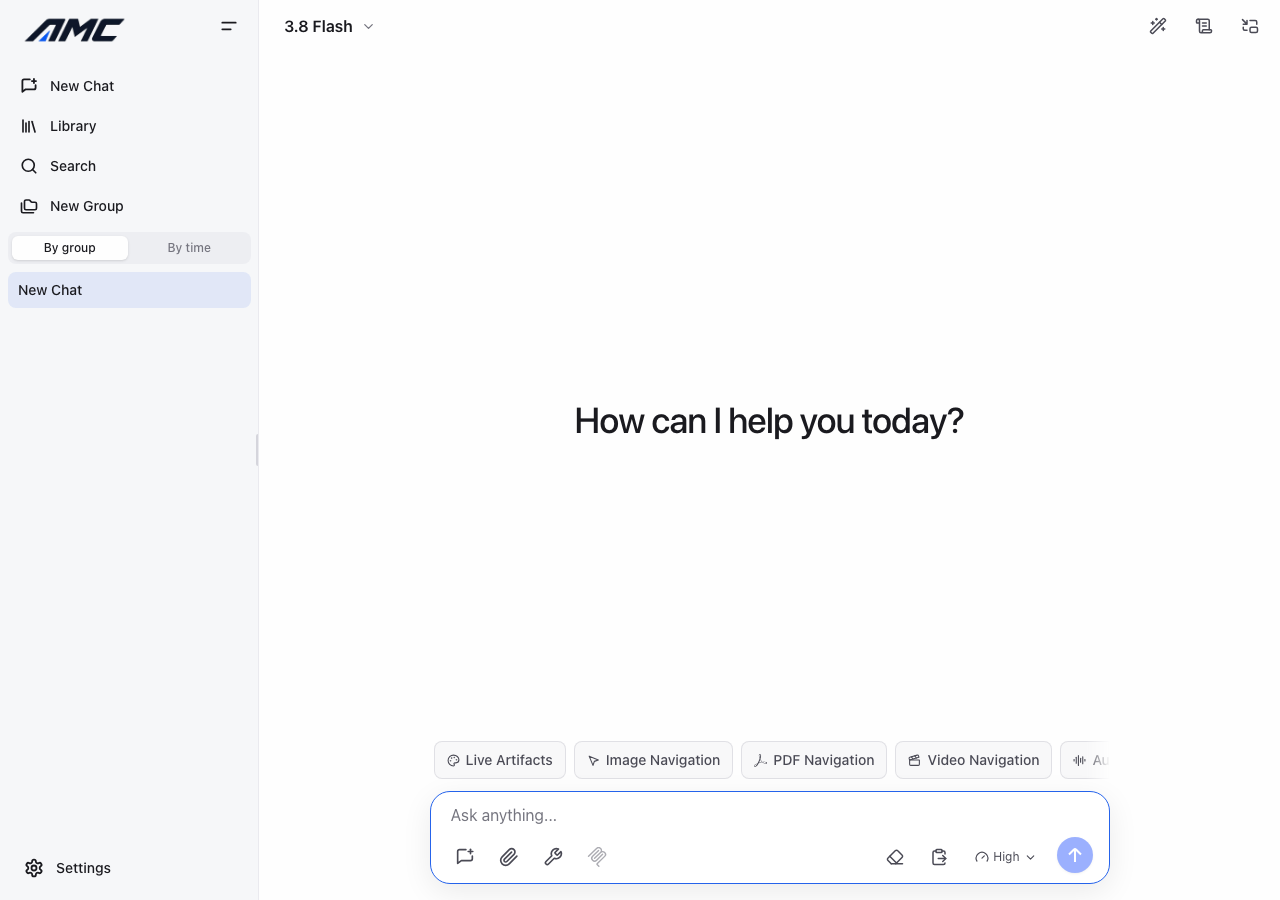Open the scroll document icon in the top right

(x=1204, y=26)
